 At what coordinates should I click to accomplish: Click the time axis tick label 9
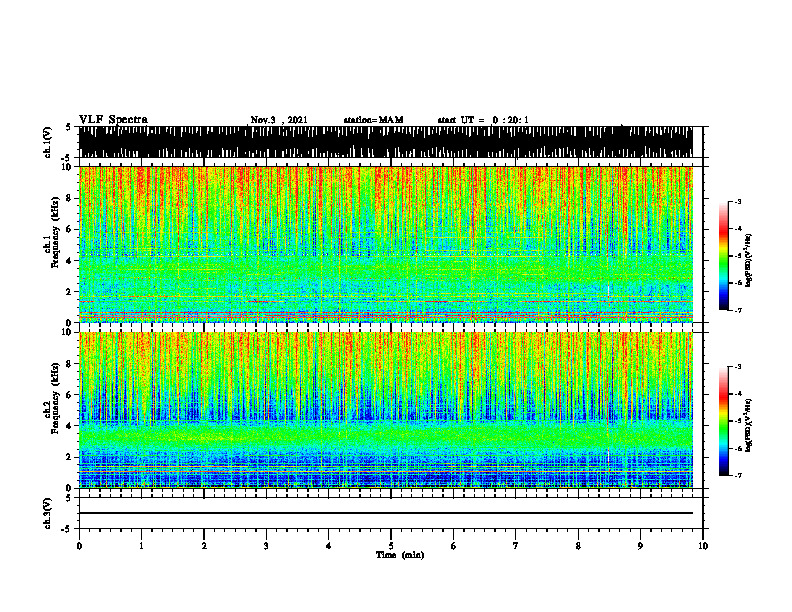point(640,546)
